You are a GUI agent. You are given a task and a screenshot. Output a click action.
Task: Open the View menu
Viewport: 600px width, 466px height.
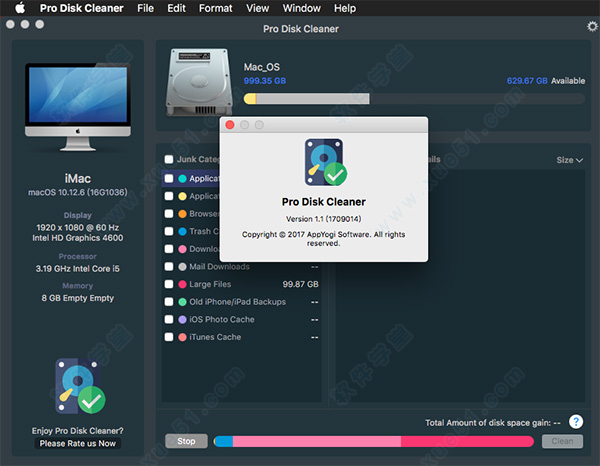coord(258,8)
